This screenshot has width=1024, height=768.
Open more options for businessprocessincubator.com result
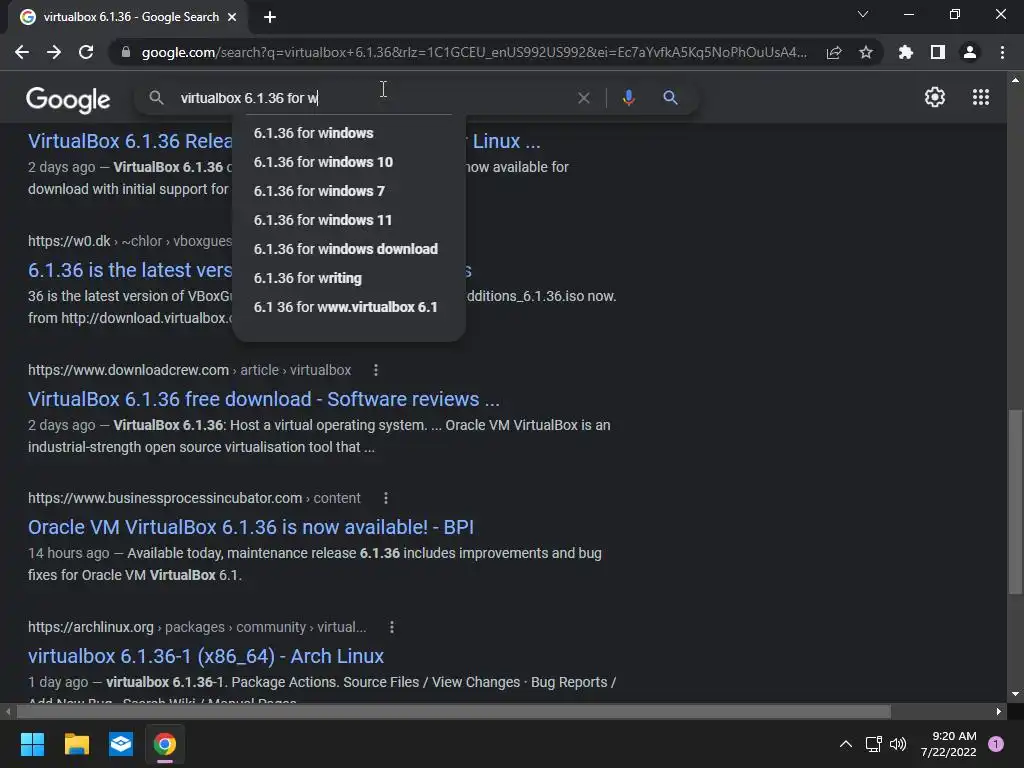(386, 498)
